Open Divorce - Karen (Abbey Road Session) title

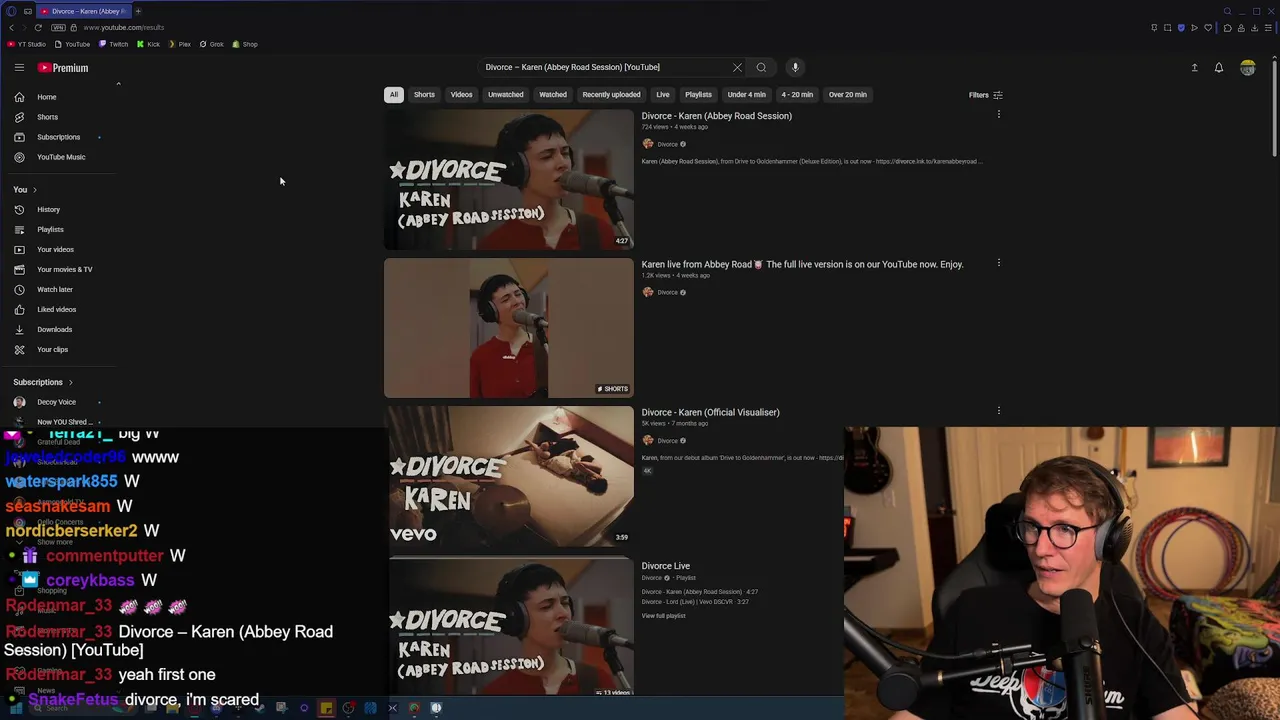(716, 116)
